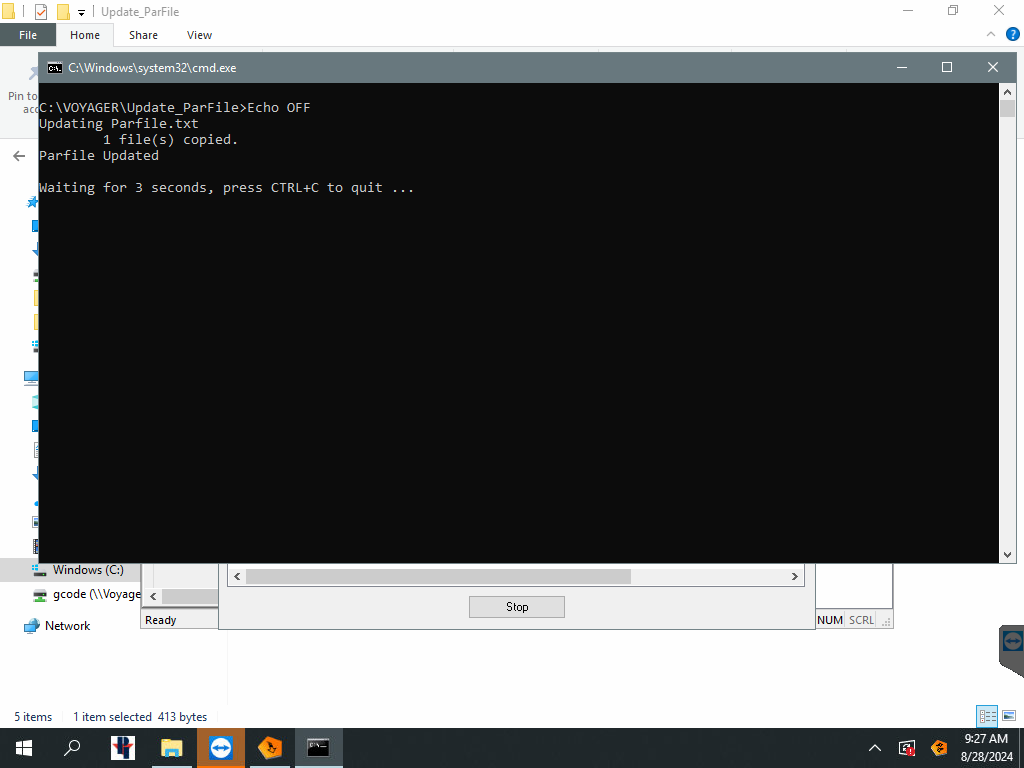Click the clock showing 9:27 AM
This screenshot has width=1024, height=768.
pos(985,739)
